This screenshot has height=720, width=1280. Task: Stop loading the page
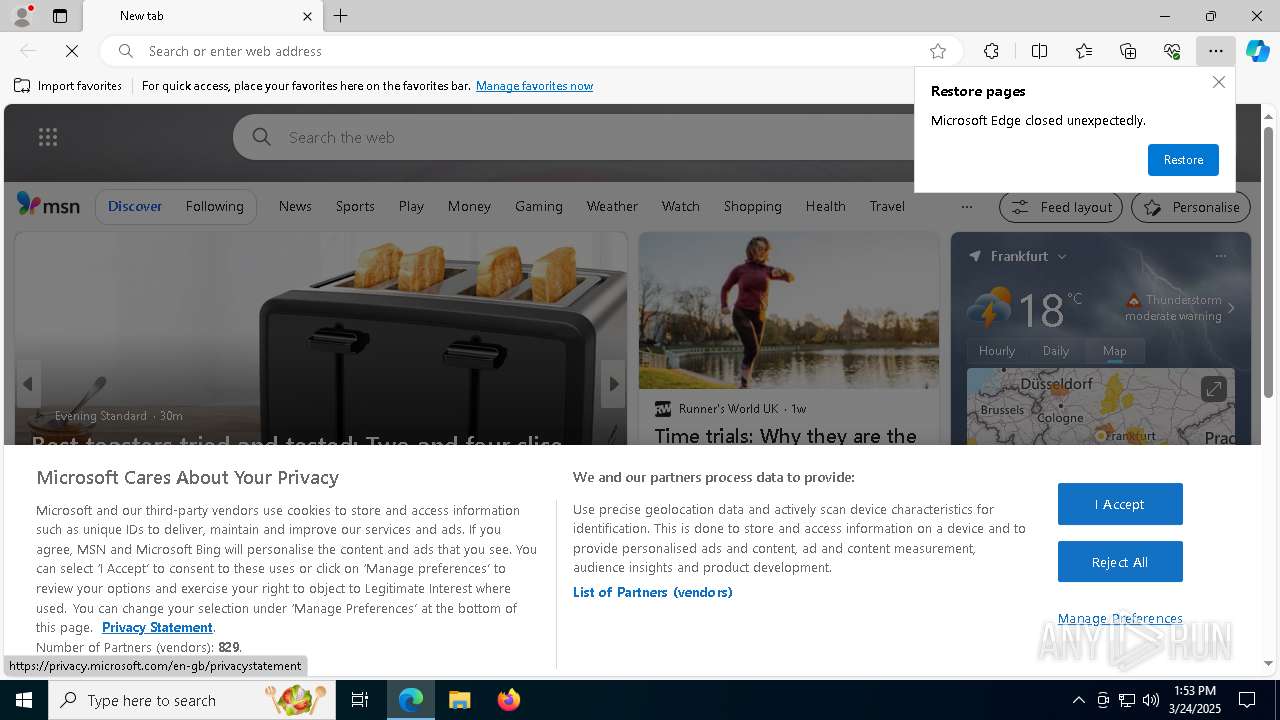coord(72,51)
